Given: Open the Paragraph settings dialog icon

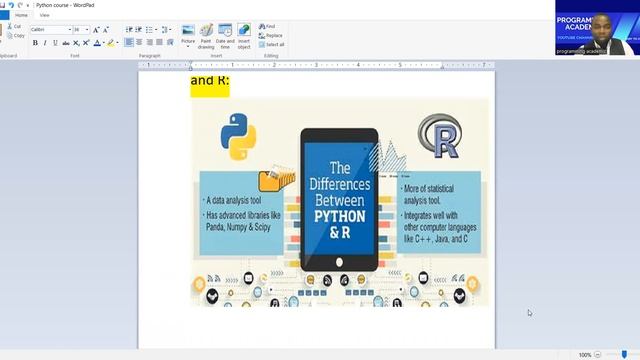Looking at the screenshot, I should click(170, 42).
